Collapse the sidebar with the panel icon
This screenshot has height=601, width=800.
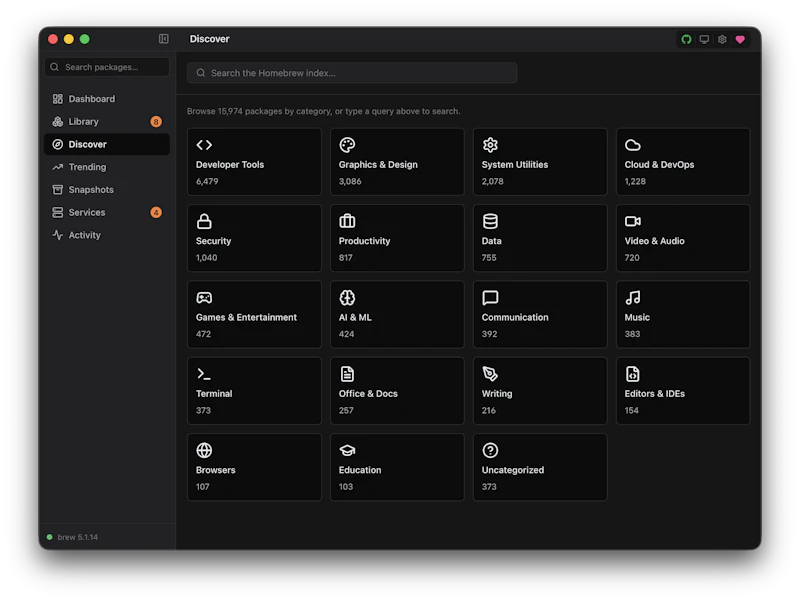point(163,39)
